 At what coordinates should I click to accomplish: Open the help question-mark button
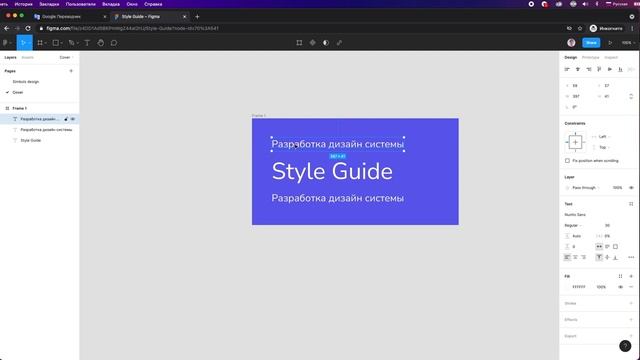[x=625, y=346]
